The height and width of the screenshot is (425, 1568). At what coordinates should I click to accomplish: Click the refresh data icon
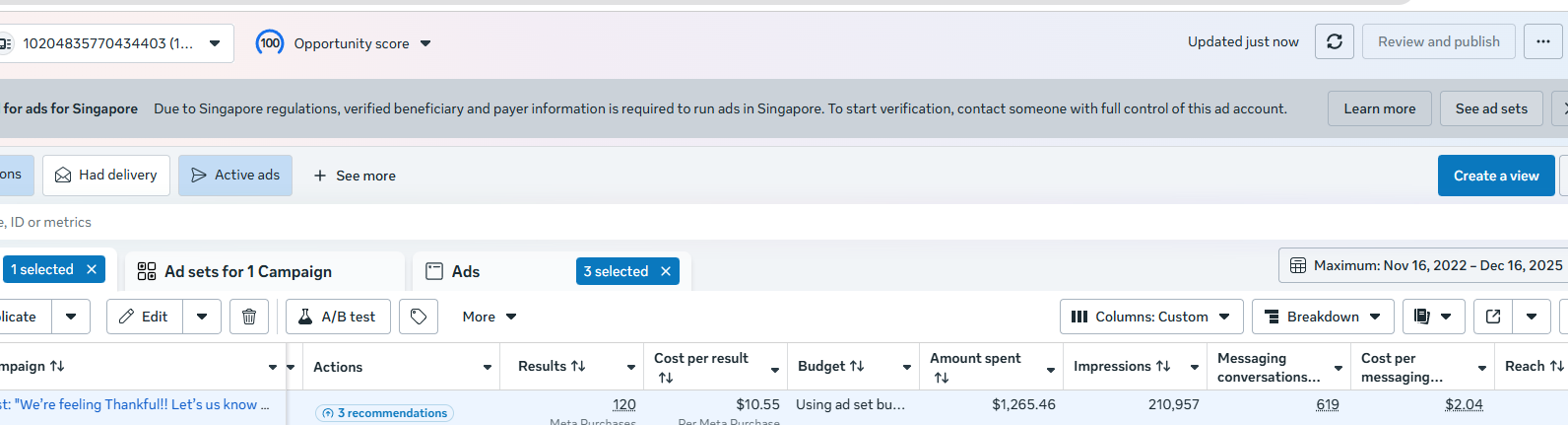point(1335,41)
